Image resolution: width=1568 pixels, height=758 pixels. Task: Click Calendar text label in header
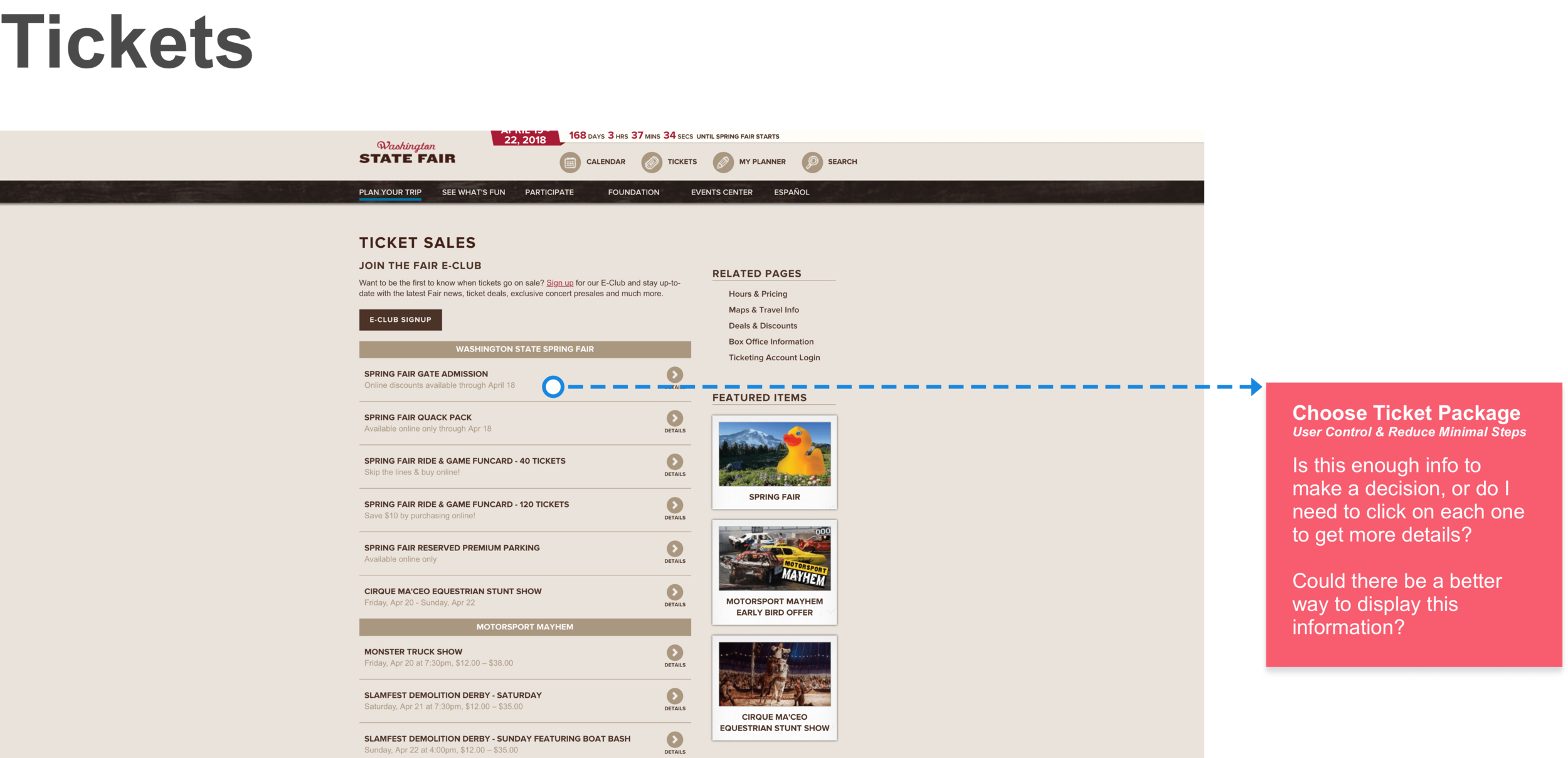605,162
